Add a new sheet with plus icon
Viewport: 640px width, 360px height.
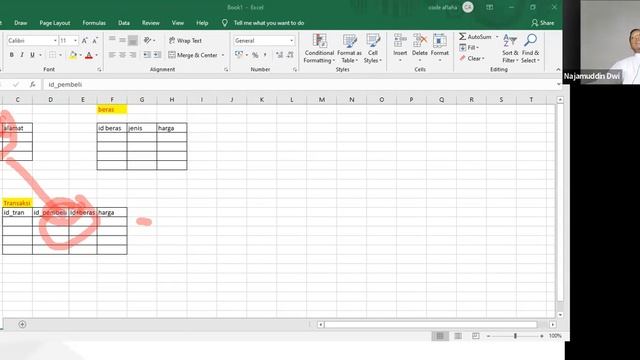pyautogui.click(x=22, y=324)
